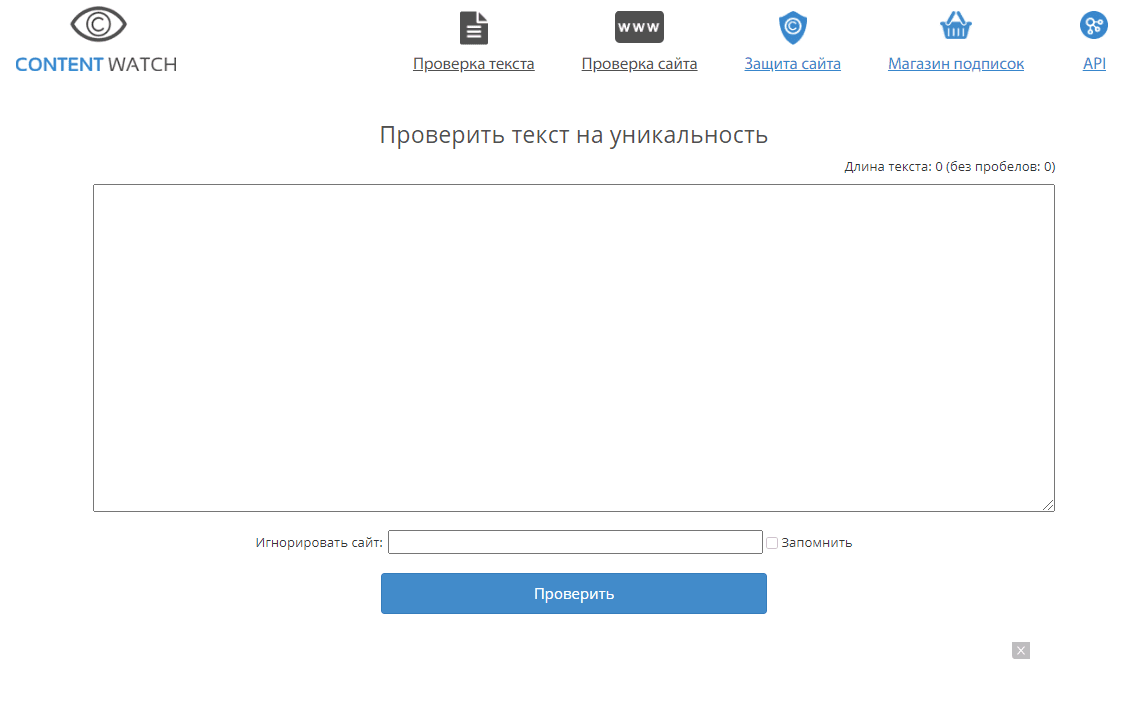1136x726 pixels.
Task: Open the Проверка текста menu link
Action: point(474,64)
